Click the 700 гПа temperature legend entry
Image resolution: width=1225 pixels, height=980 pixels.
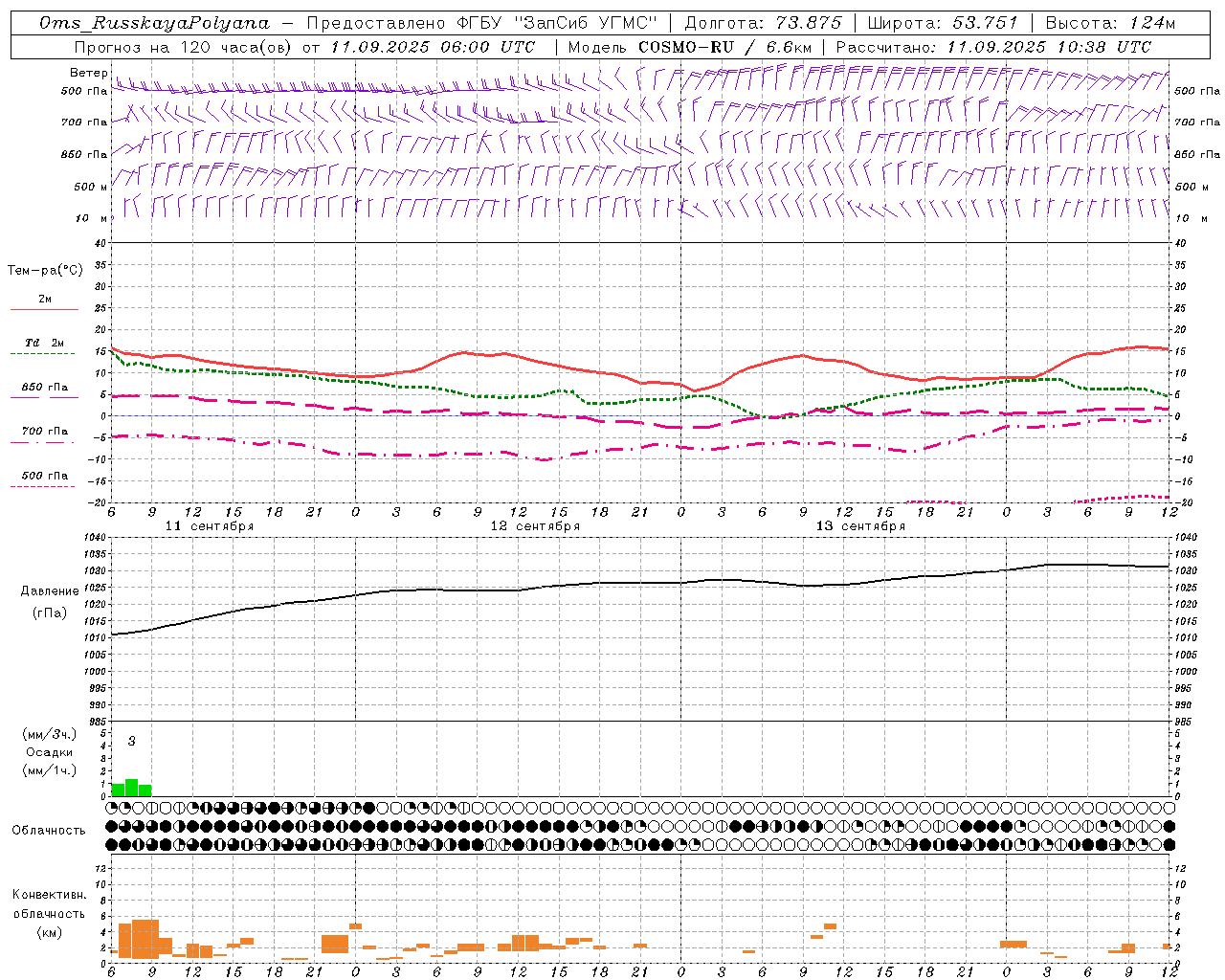45,431
